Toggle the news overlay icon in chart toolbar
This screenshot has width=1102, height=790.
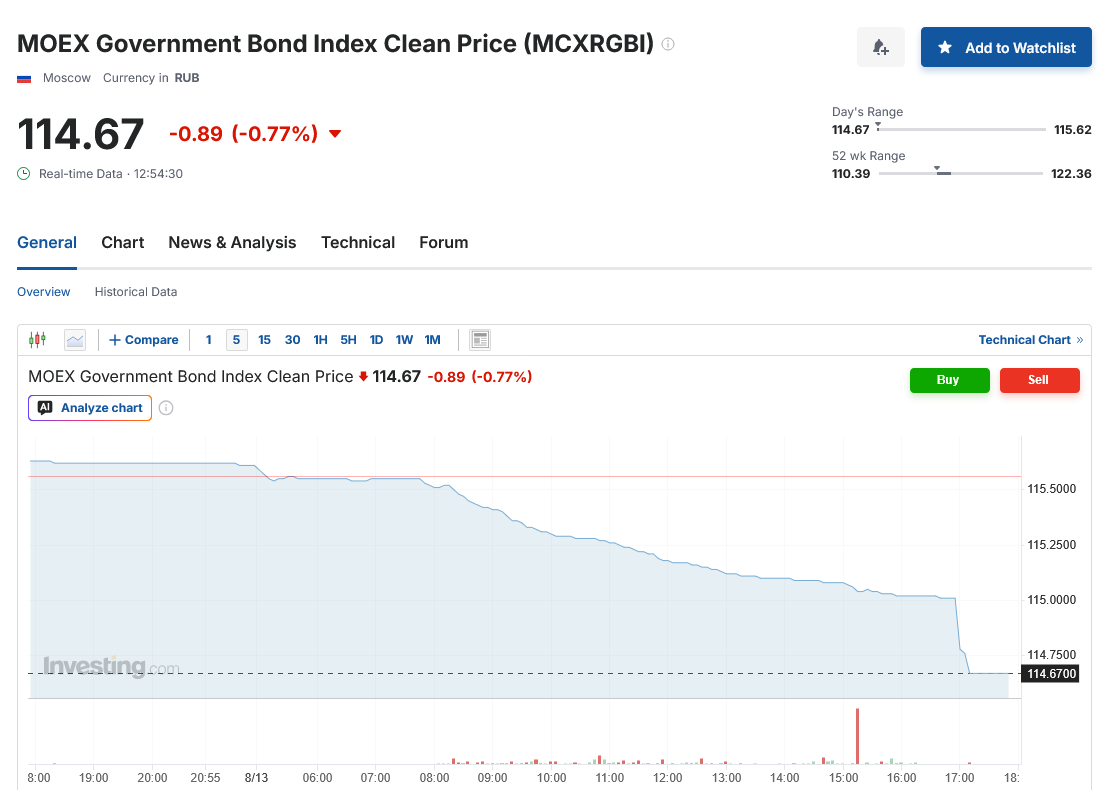coord(480,340)
